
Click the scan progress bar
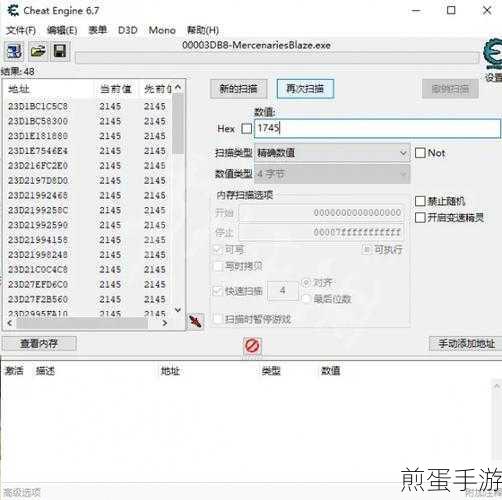point(277,58)
